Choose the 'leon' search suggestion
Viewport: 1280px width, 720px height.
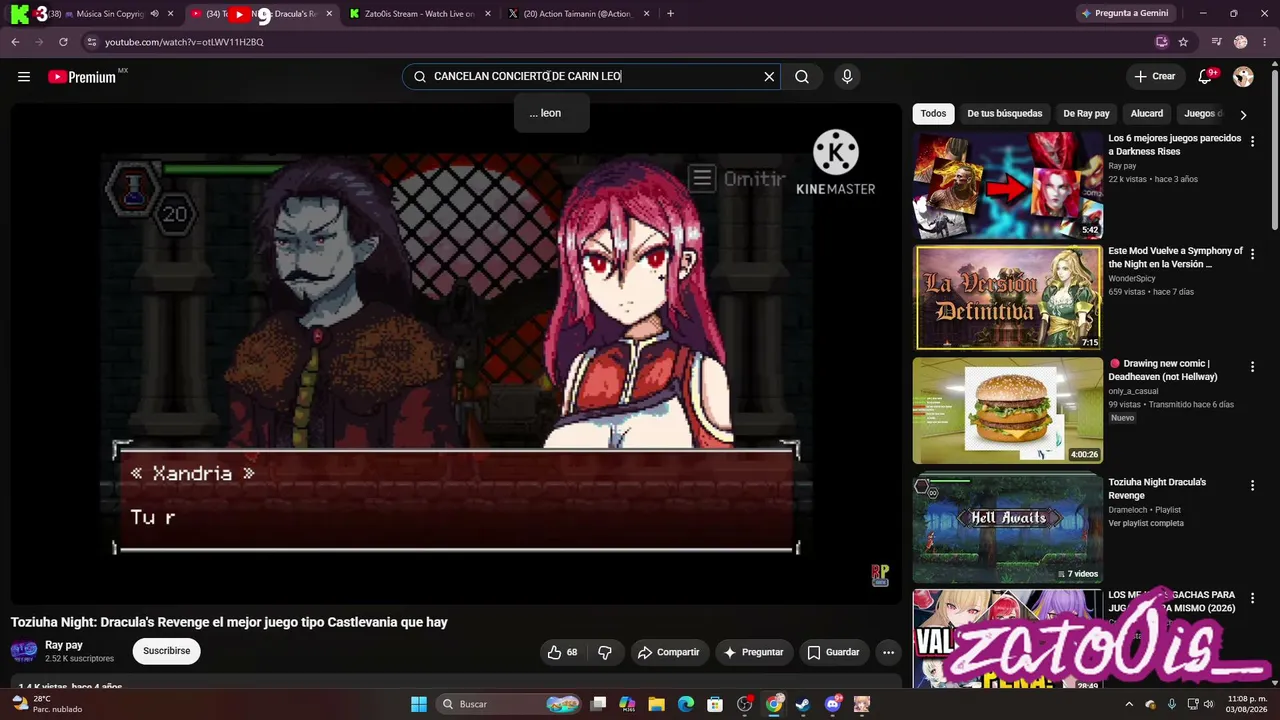[x=551, y=113]
